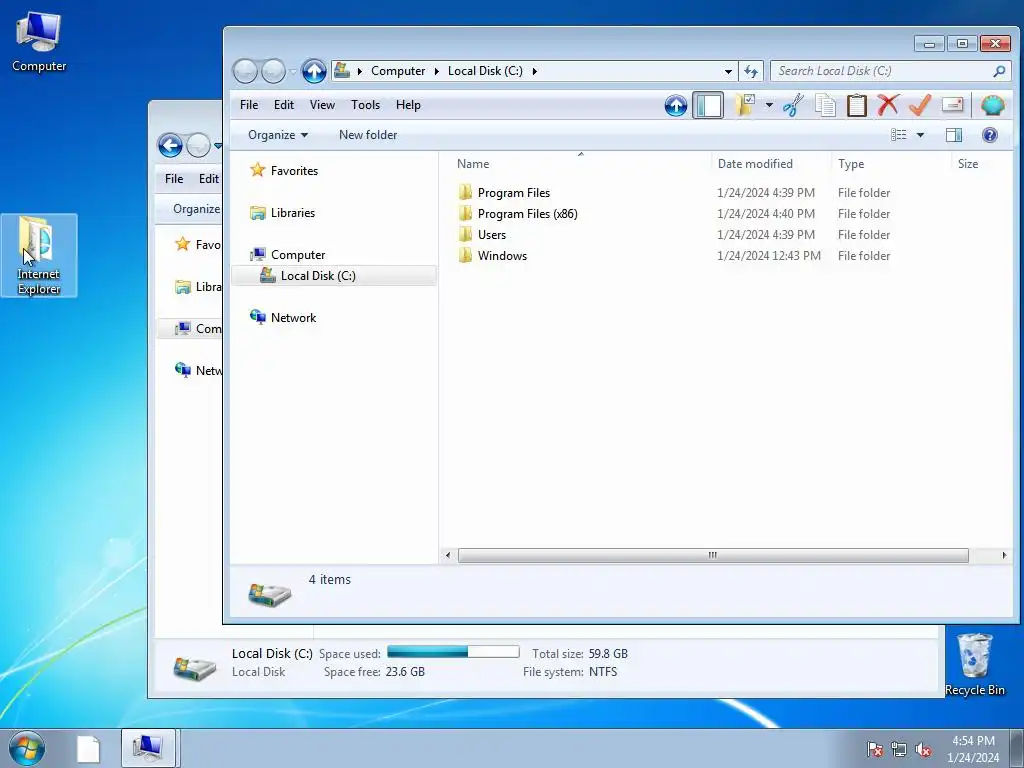
Task: Select the Program Files folder
Action: click(513, 193)
